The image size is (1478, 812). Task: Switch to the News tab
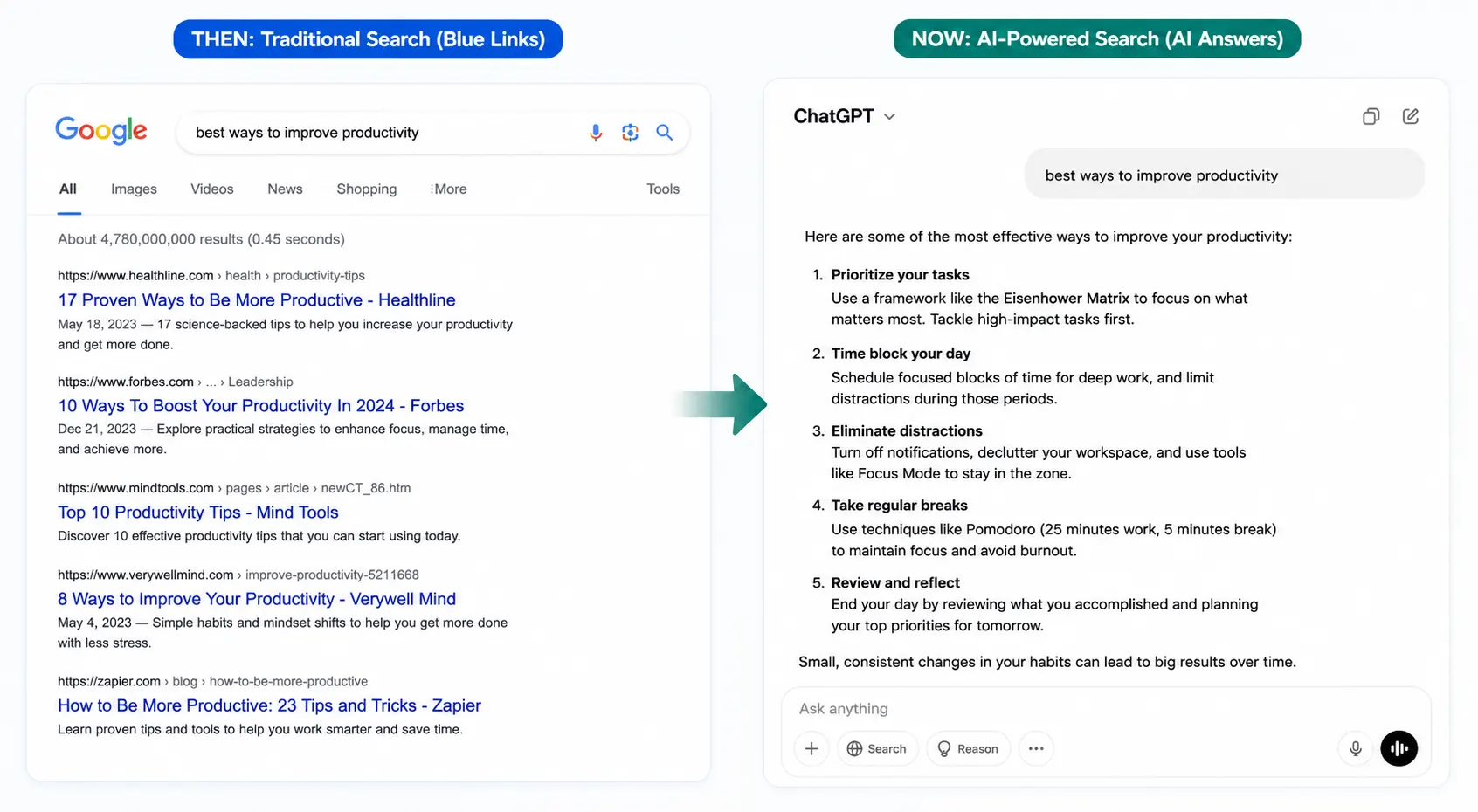285,189
